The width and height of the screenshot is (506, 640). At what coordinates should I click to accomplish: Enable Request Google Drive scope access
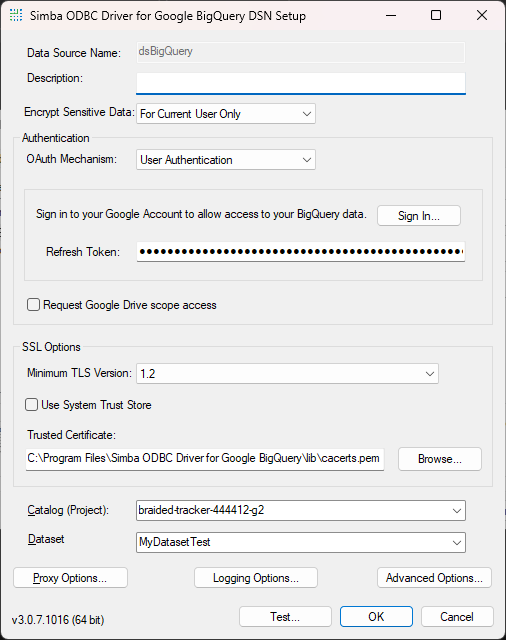pyautogui.click(x=33, y=304)
